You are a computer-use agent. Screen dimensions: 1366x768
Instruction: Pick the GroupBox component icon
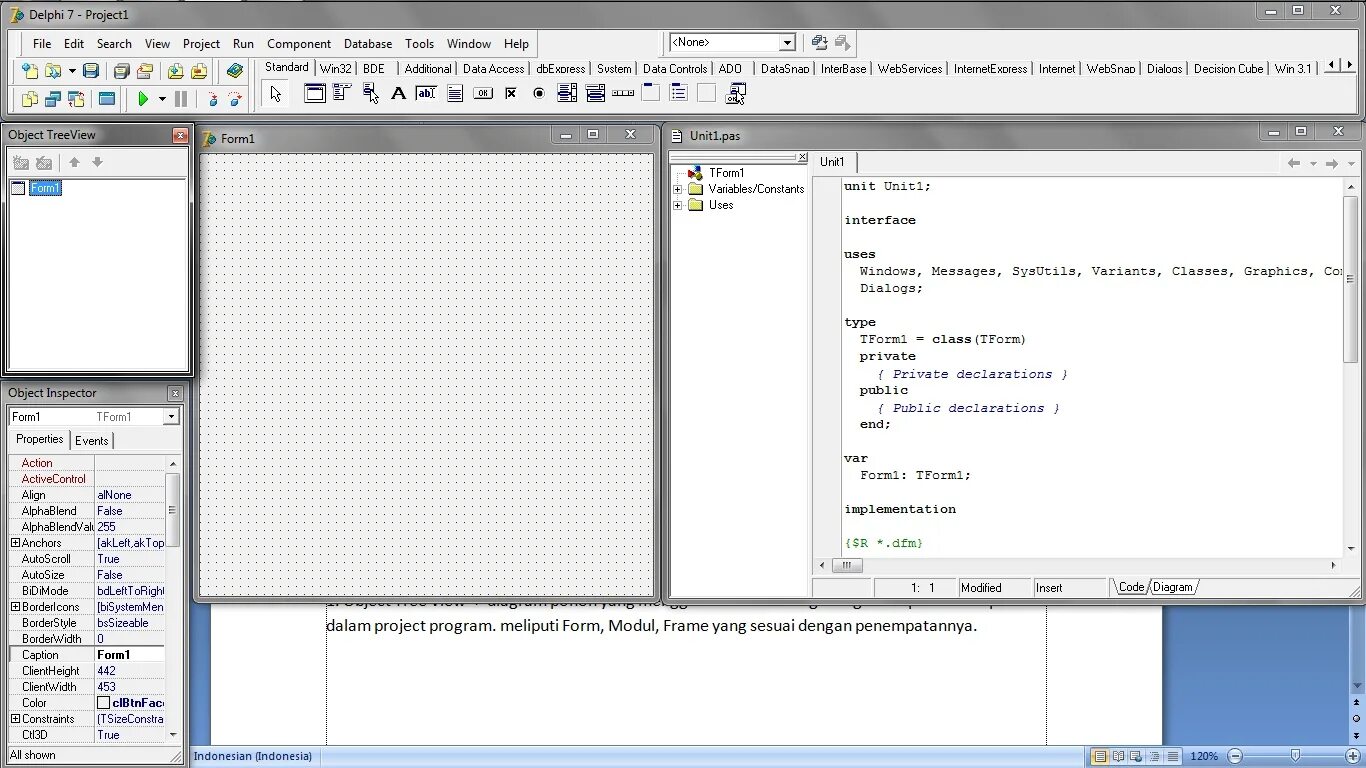click(x=651, y=93)
